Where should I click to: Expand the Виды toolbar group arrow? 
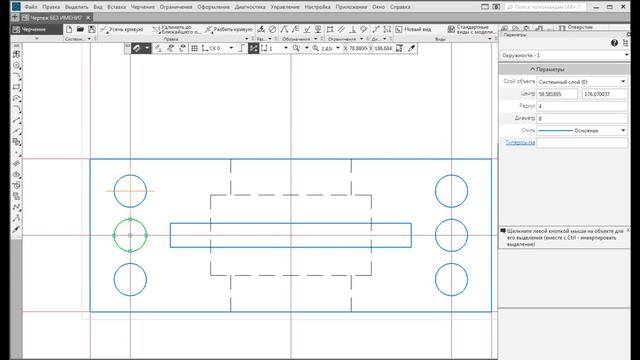pyautogui.click(x=490, y=39)
